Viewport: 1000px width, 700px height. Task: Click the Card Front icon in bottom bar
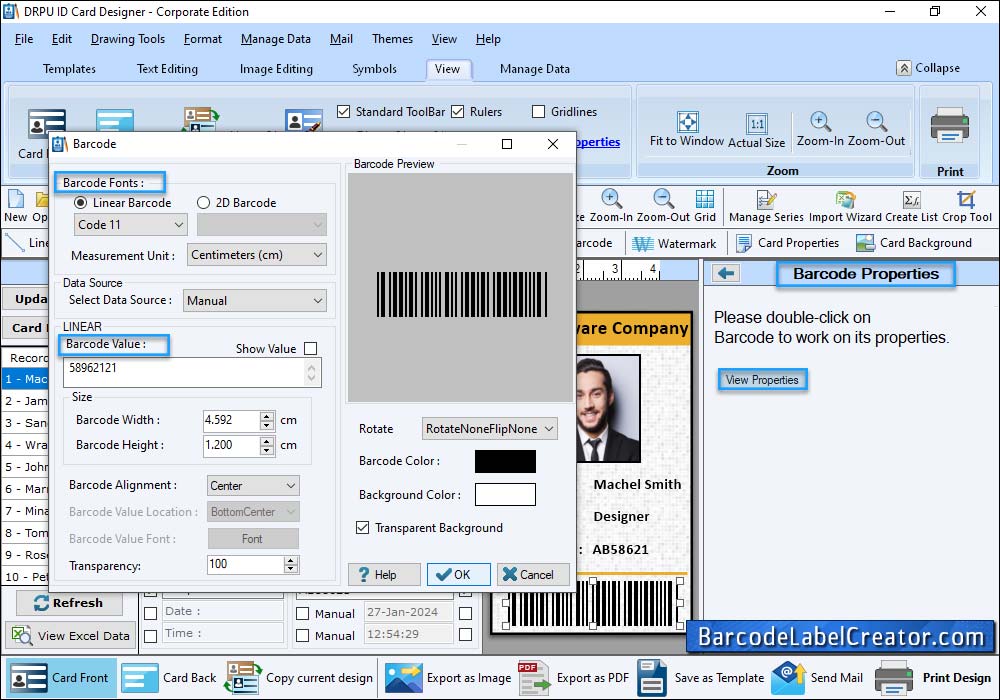pyautogui.click(x=29, y=678)
